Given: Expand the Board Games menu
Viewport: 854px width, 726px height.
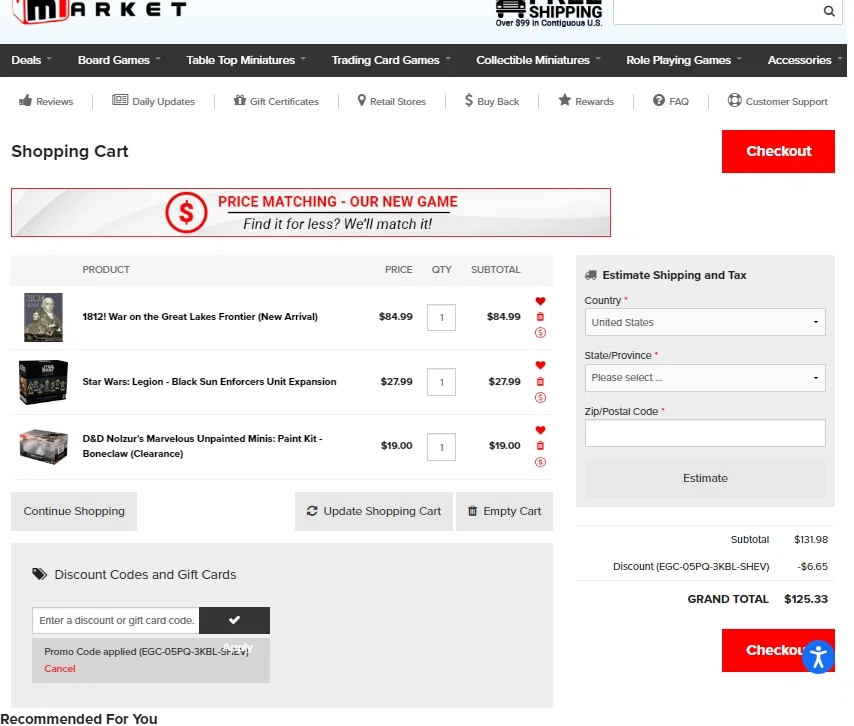Looking at the screenshot, I should (119, 60).
